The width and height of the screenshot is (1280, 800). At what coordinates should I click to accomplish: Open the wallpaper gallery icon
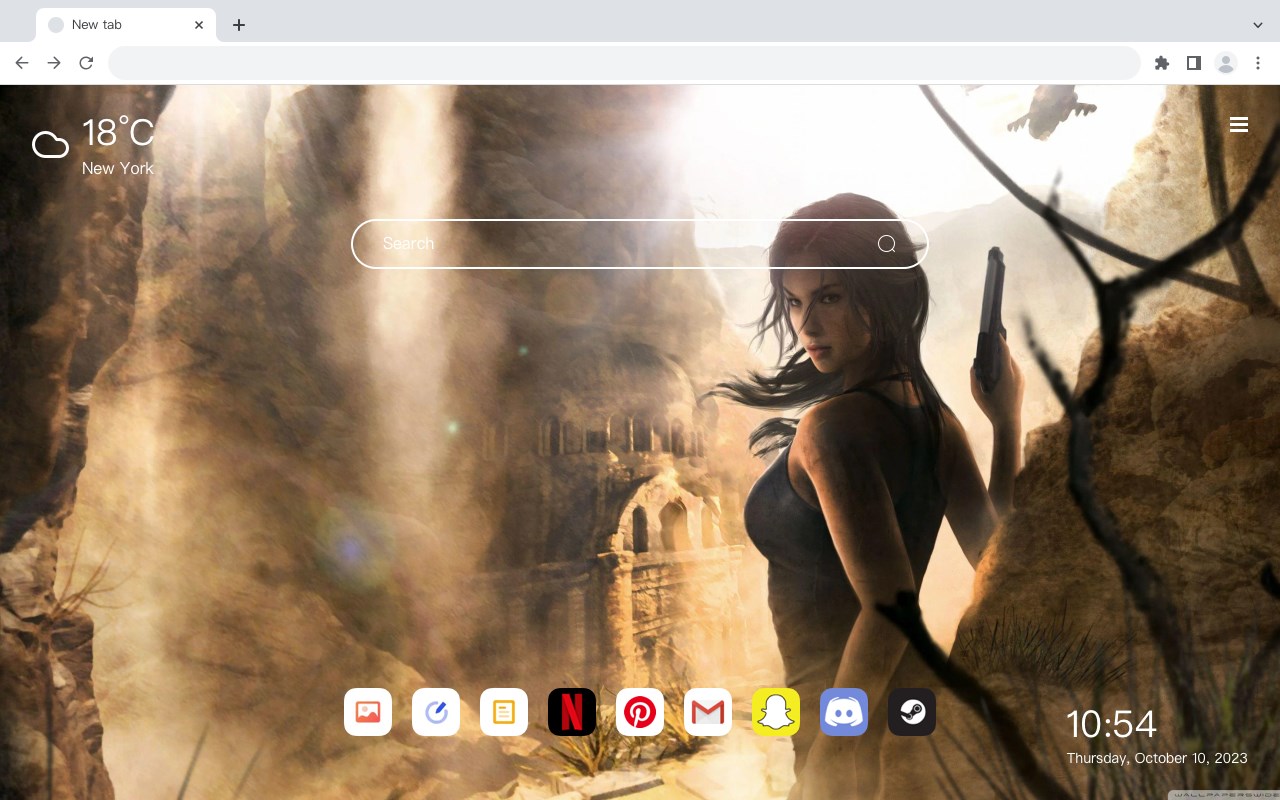point(368,712)
